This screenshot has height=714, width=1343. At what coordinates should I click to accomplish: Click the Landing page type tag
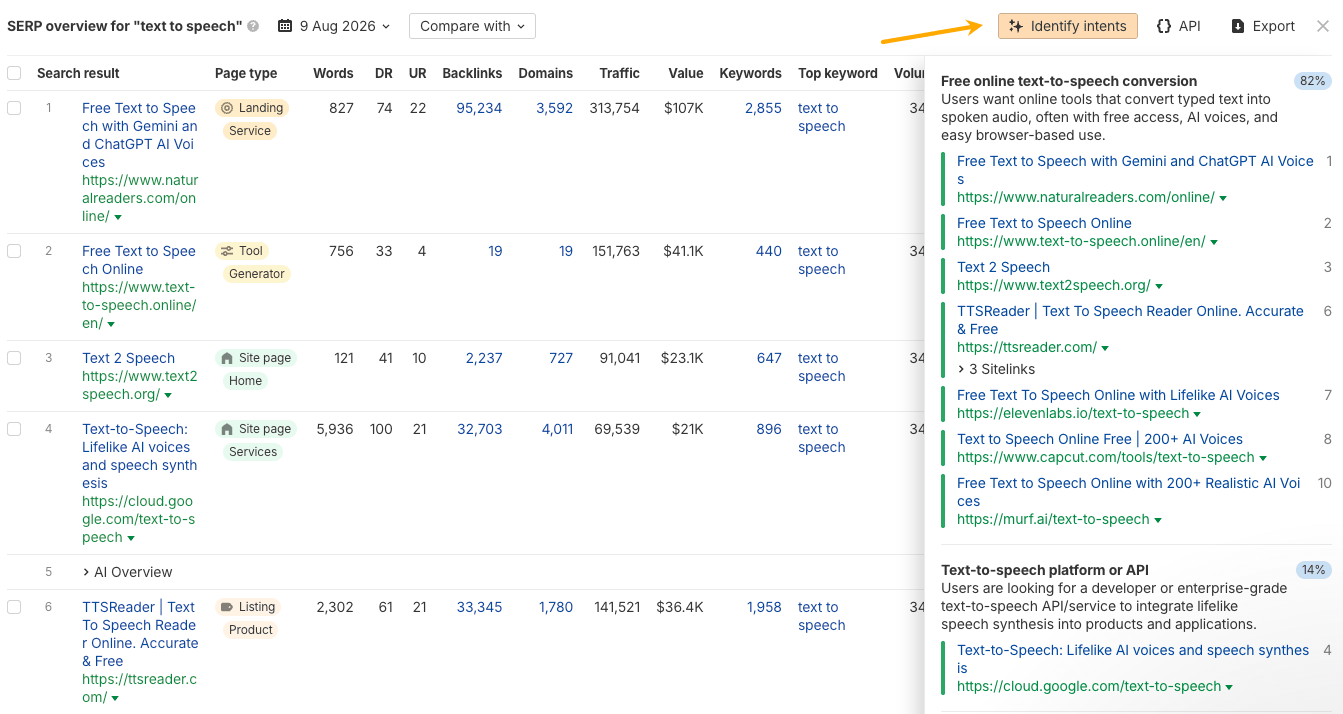[x=252, y=108]
